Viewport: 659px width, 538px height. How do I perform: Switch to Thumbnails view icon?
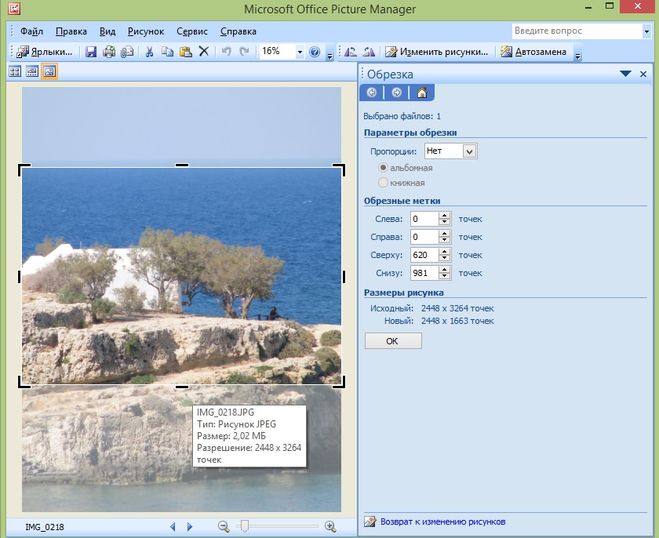click(x=15, y=72)
